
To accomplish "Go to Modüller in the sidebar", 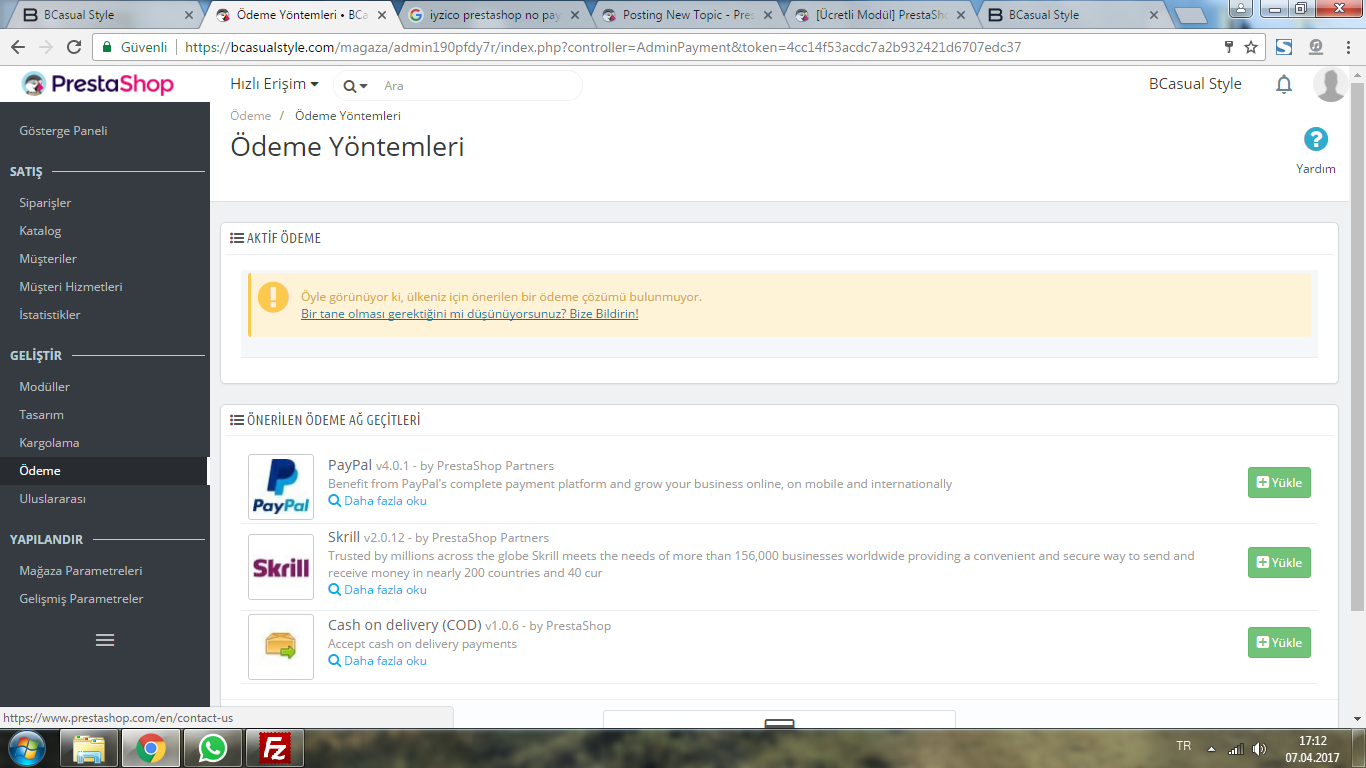I will 45,387.
